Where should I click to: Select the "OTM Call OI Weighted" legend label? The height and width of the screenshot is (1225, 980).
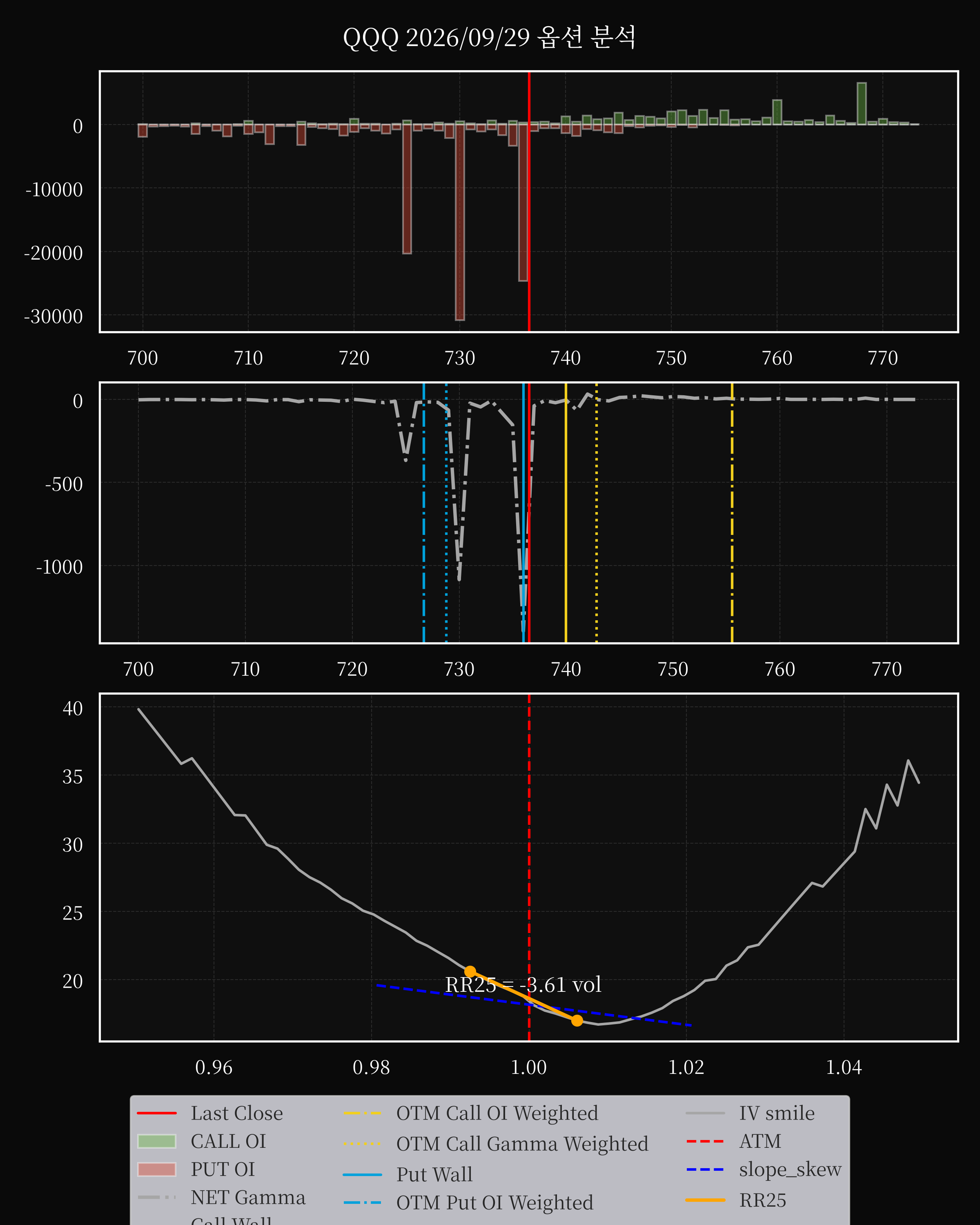click(497, 1113)
